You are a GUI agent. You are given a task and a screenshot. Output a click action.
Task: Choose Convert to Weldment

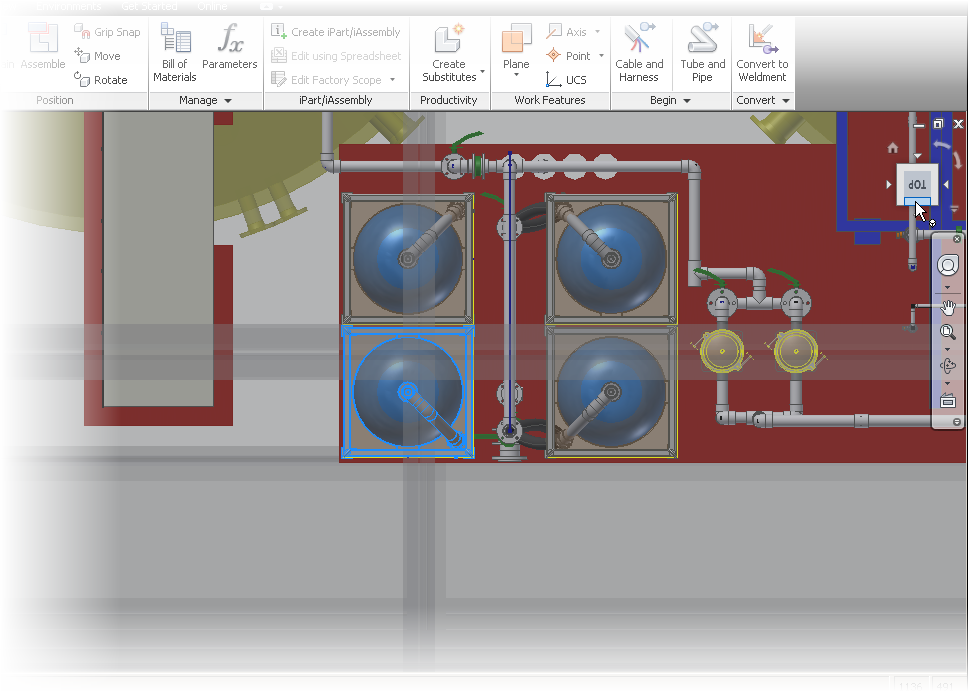[762, 53]
